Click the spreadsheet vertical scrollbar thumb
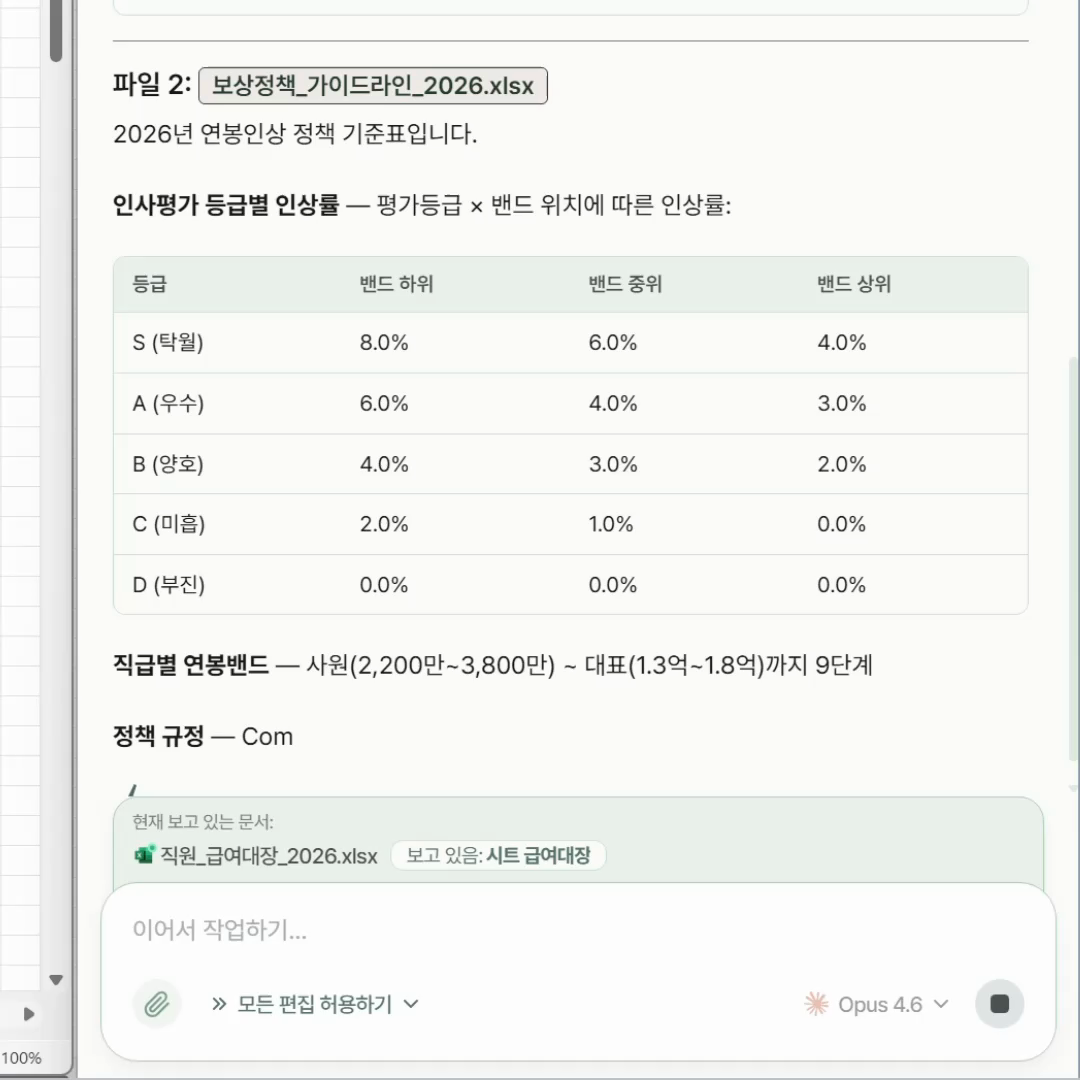 click(56, 30)
